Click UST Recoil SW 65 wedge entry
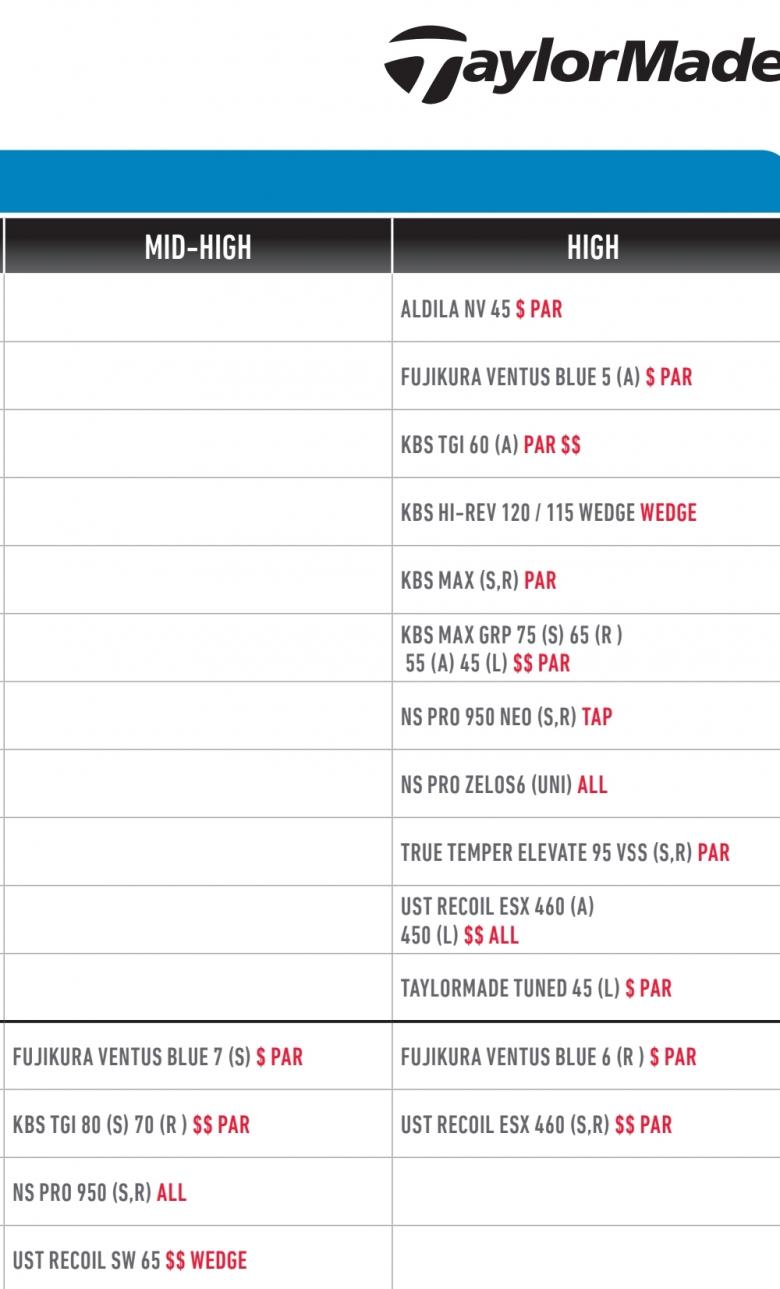The image size is (780, 1289). pyautogui.click(x=129, y=1261)
